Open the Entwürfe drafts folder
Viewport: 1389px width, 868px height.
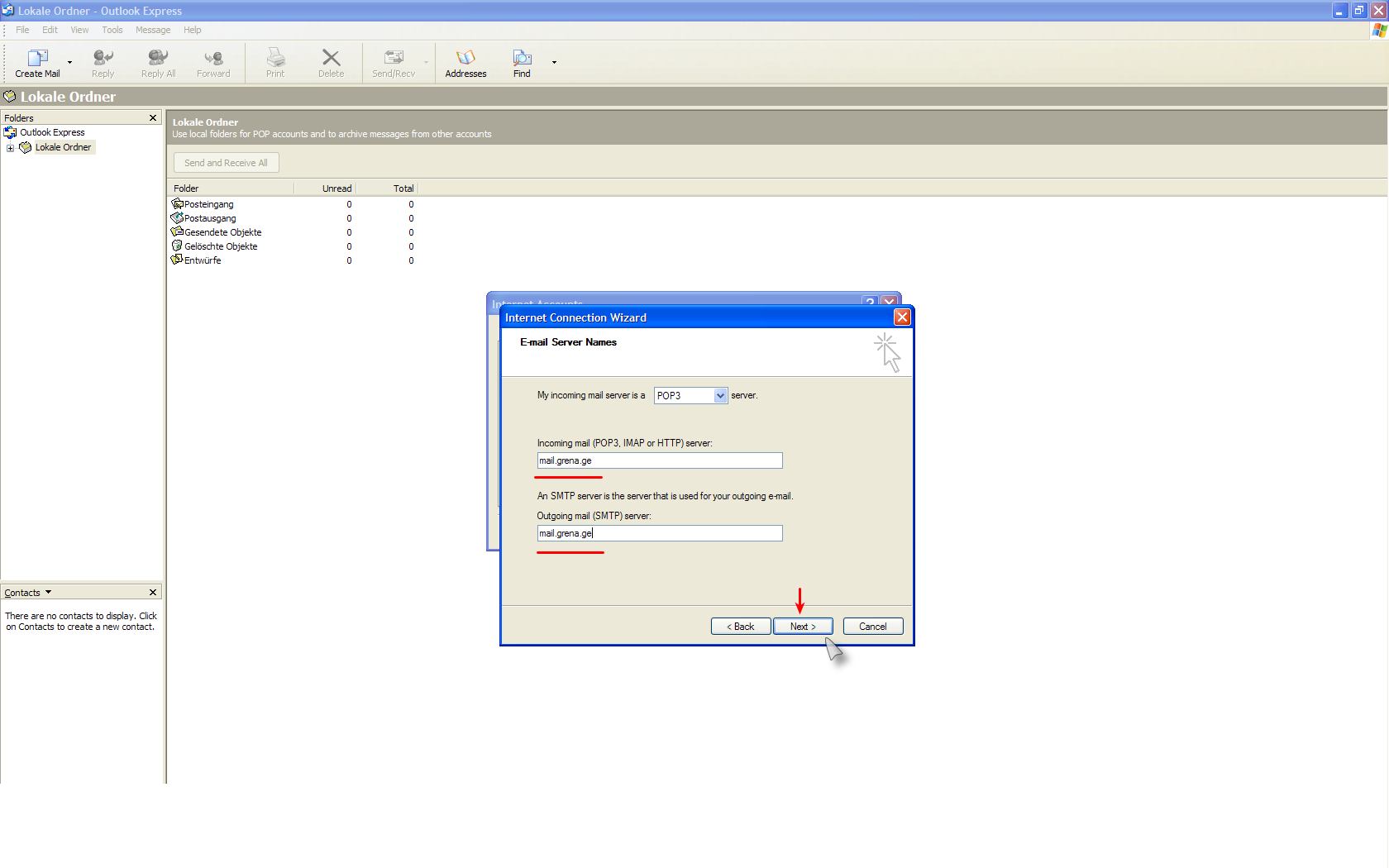[x=202, y=260]
